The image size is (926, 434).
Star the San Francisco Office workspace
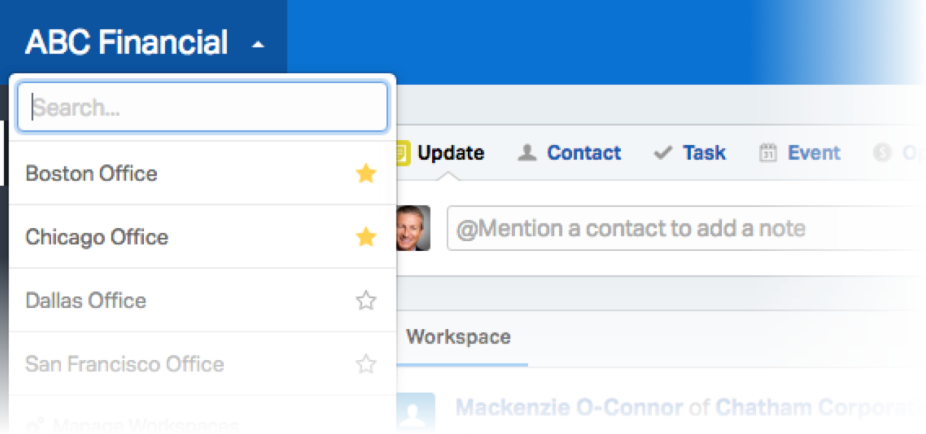point(366,363)
